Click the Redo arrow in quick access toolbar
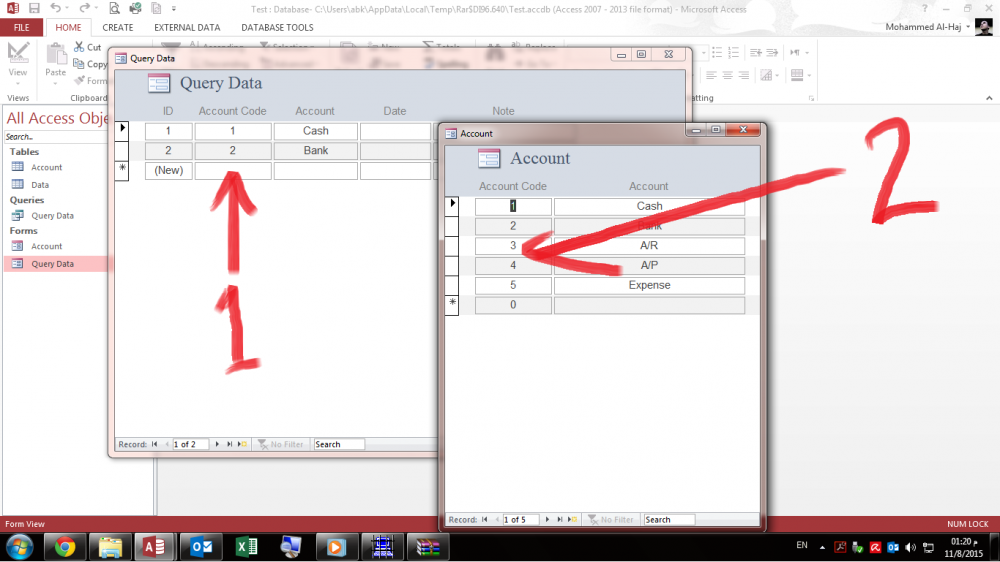Screen dimensions: 1000x562 [84, 8]
